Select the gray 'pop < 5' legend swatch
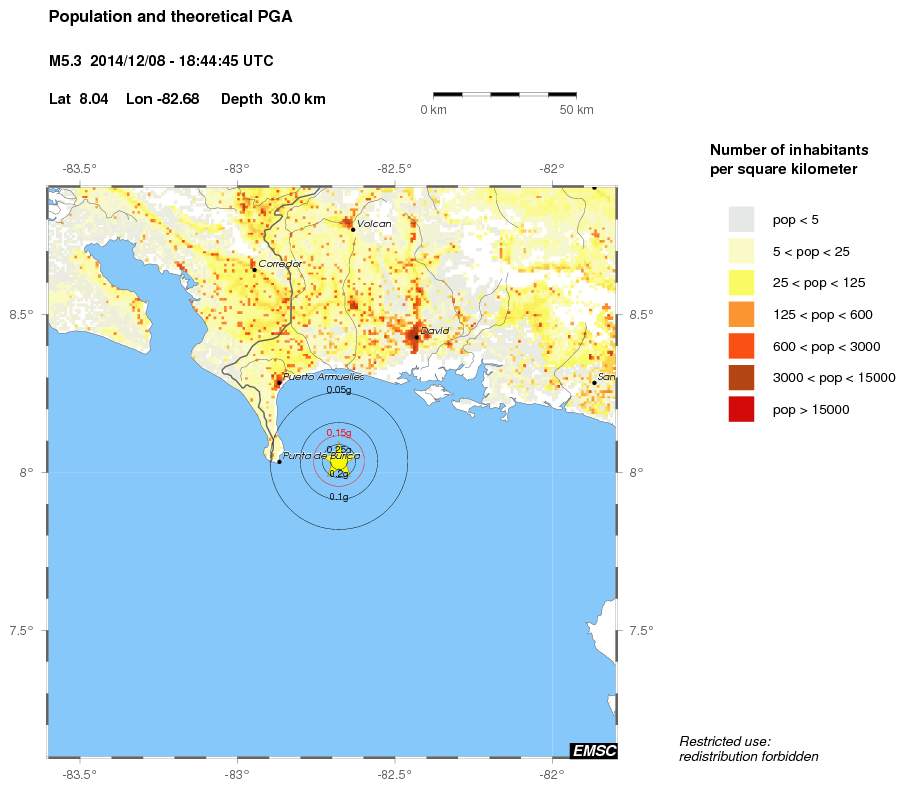The height and width of the screenshot is (789, 906). pos(741,218)
